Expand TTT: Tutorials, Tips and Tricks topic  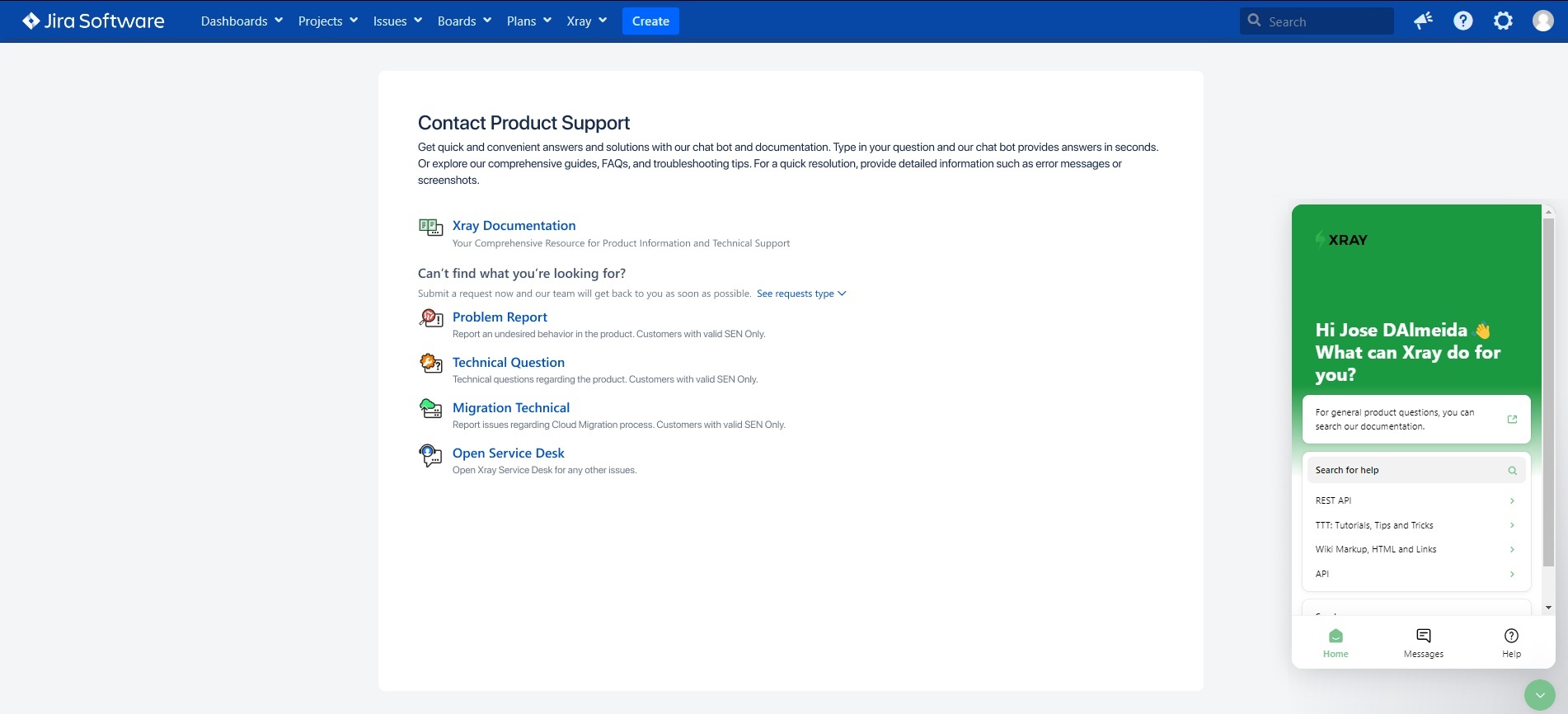pyautogui.click(x=1415, y=525)
